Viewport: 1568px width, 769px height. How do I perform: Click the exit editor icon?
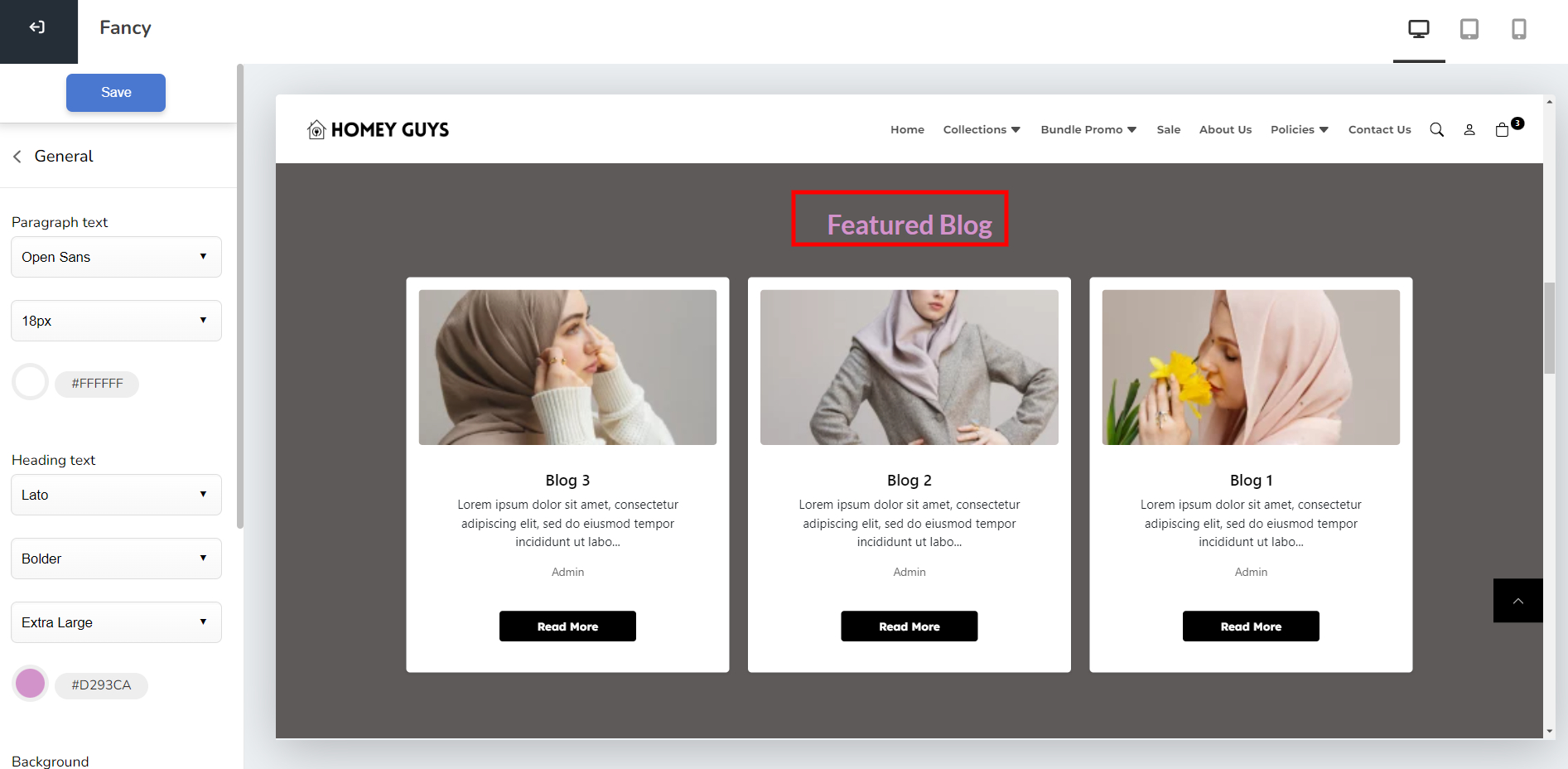click(37, 27)
